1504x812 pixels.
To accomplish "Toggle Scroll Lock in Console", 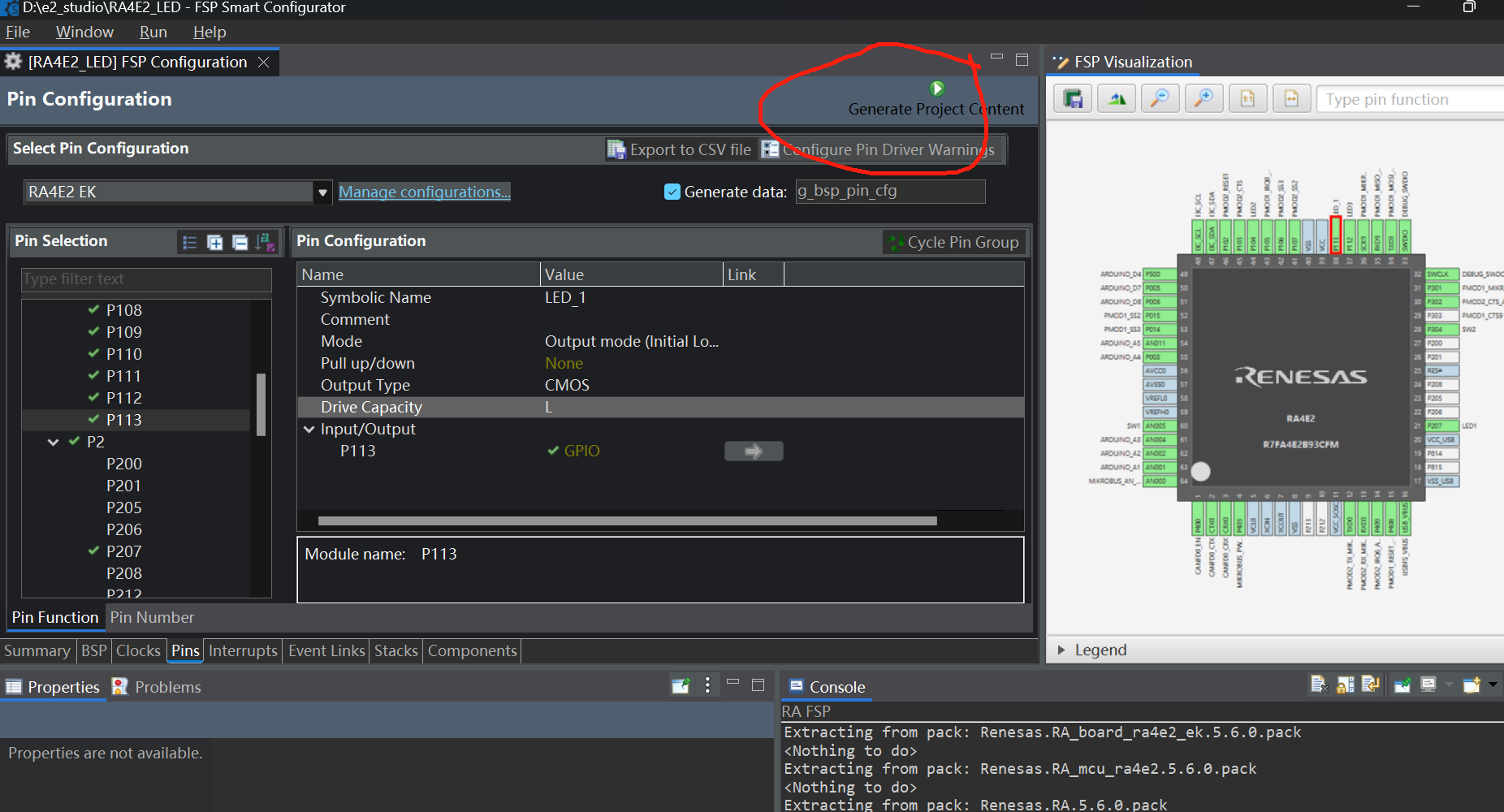I will pyautogui.click(x=1346, y=685).
